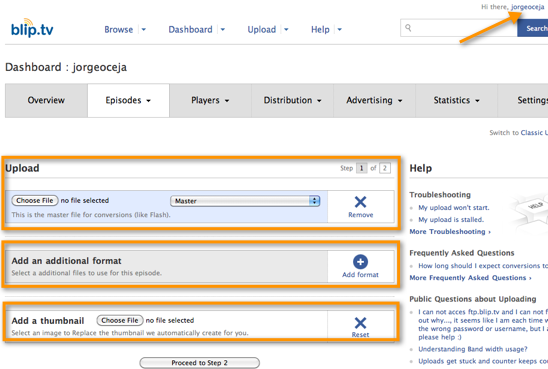The height and width of the screenshot is (369, 548).
Task: Click 'Add a thumbnail' heading text
Action: pyautogui.click(x=48, y=321)
